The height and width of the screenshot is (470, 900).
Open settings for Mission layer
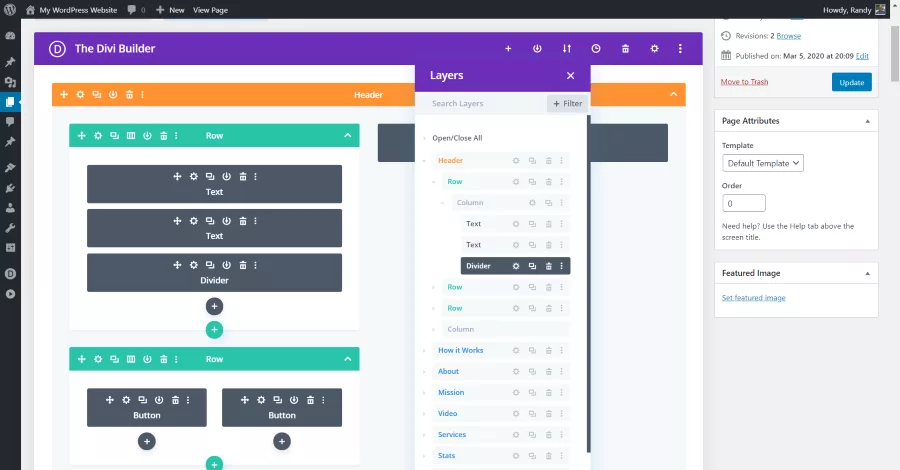tap(516, 393)
